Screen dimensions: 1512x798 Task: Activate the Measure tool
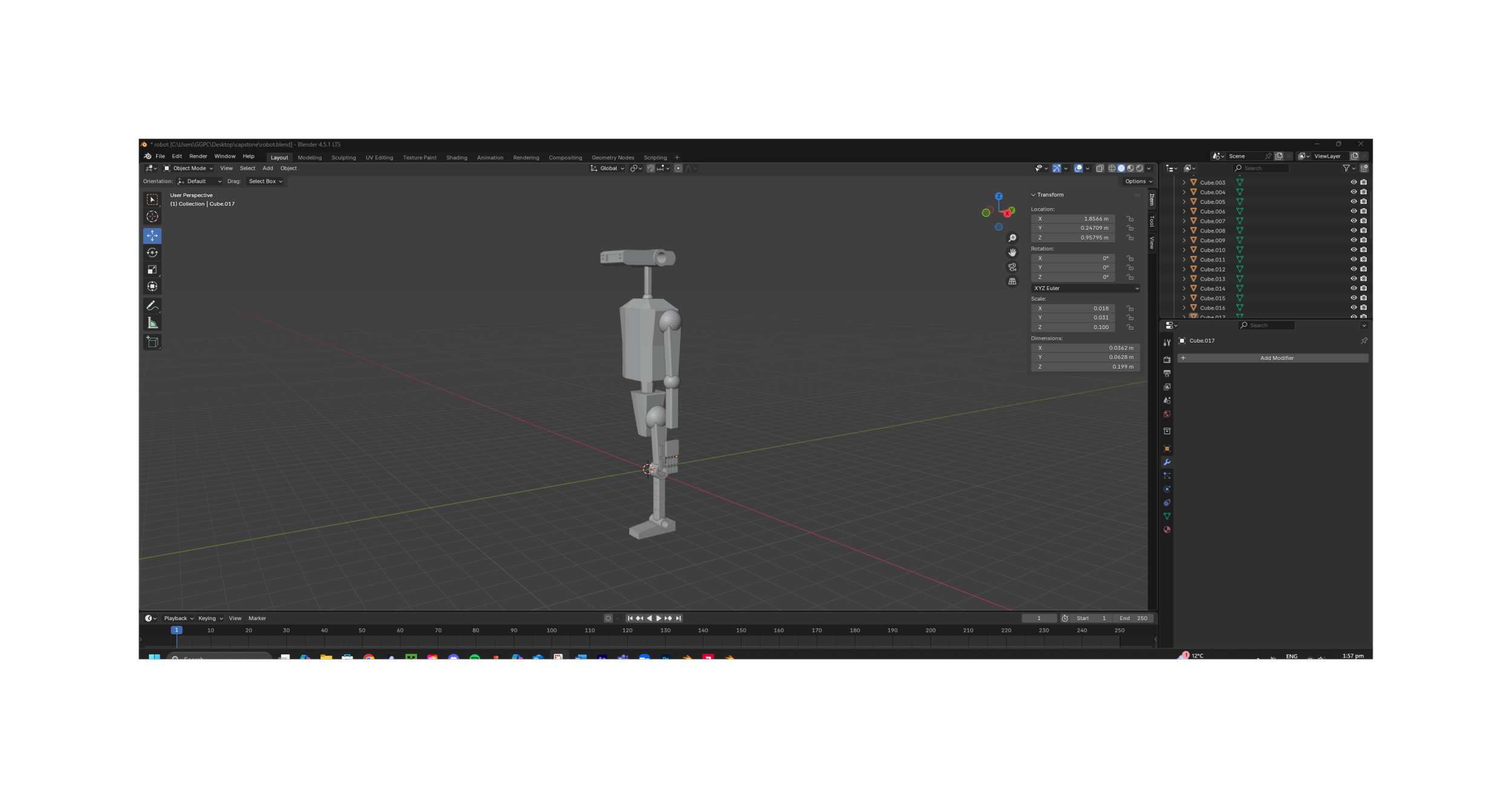[x=152, y=322]
